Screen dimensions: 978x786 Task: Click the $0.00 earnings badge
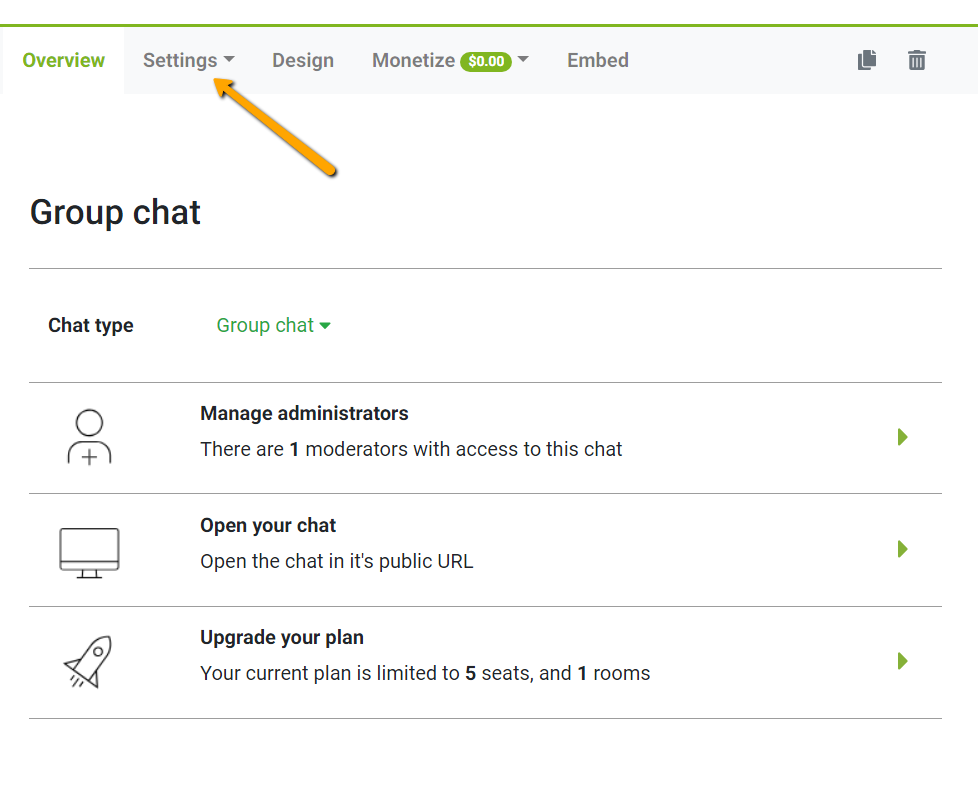pyautogui.click(x=486, y=61)
